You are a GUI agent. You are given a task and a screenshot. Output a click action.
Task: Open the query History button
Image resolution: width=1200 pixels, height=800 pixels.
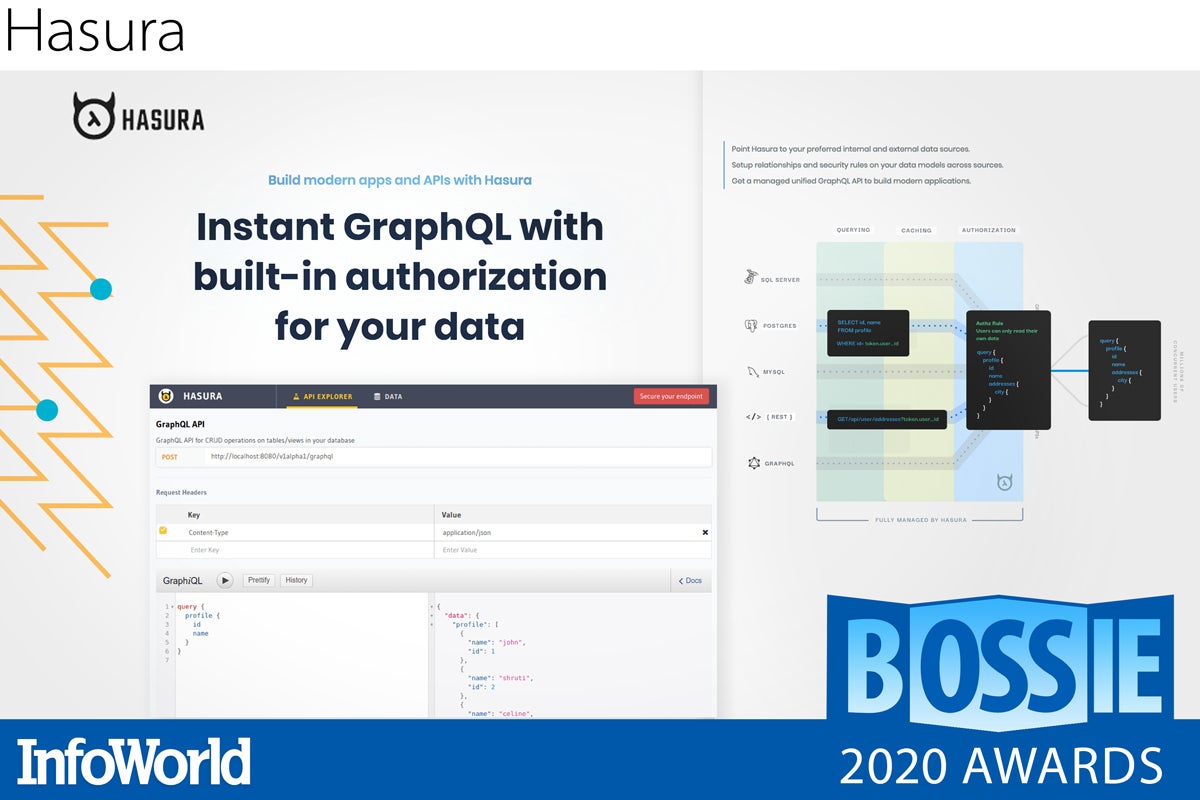click(x=296, y=580)
